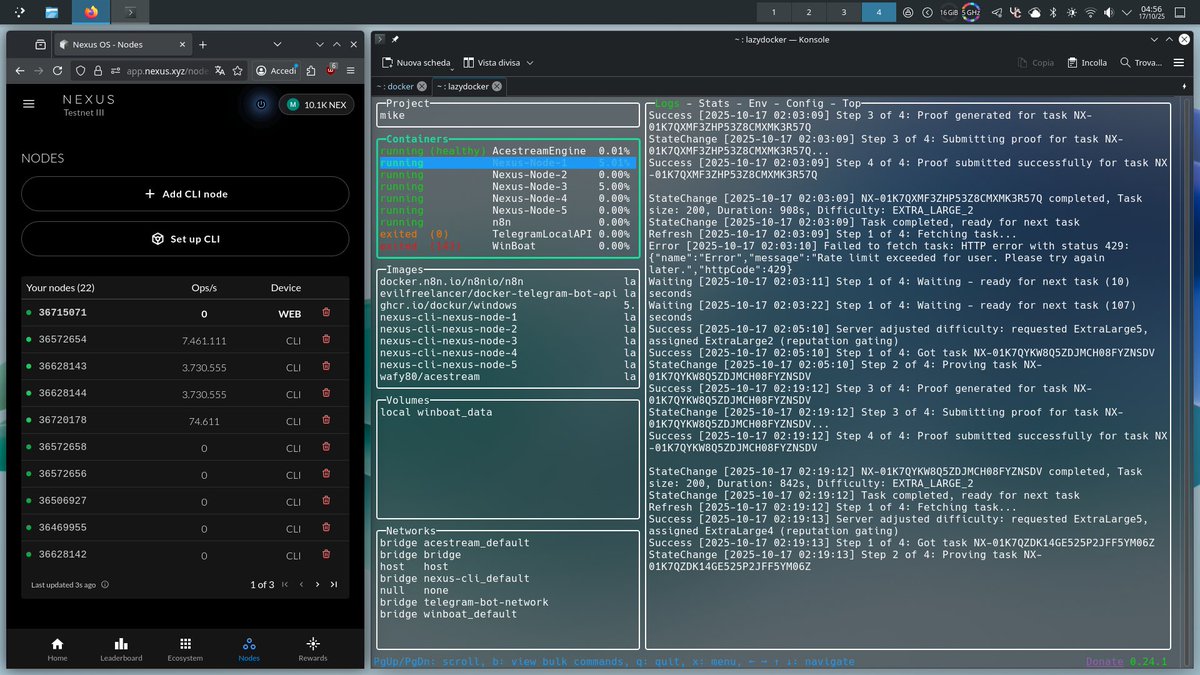Click the Donate link in lazydocker

[1104, 661]
